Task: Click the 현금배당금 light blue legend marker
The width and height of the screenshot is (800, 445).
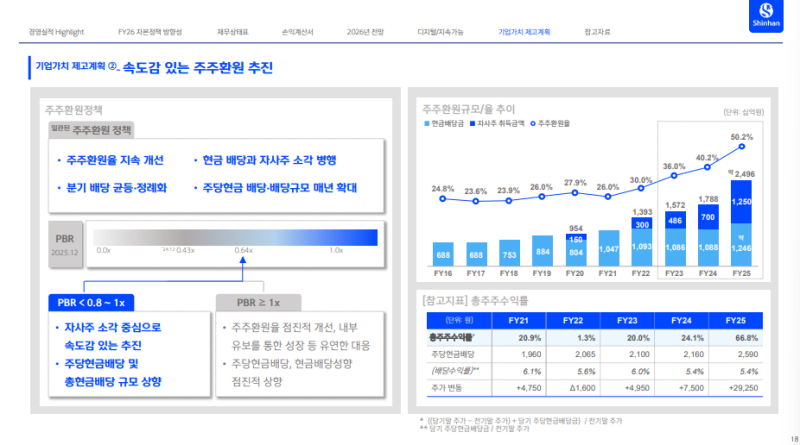Action: (427, 122)
